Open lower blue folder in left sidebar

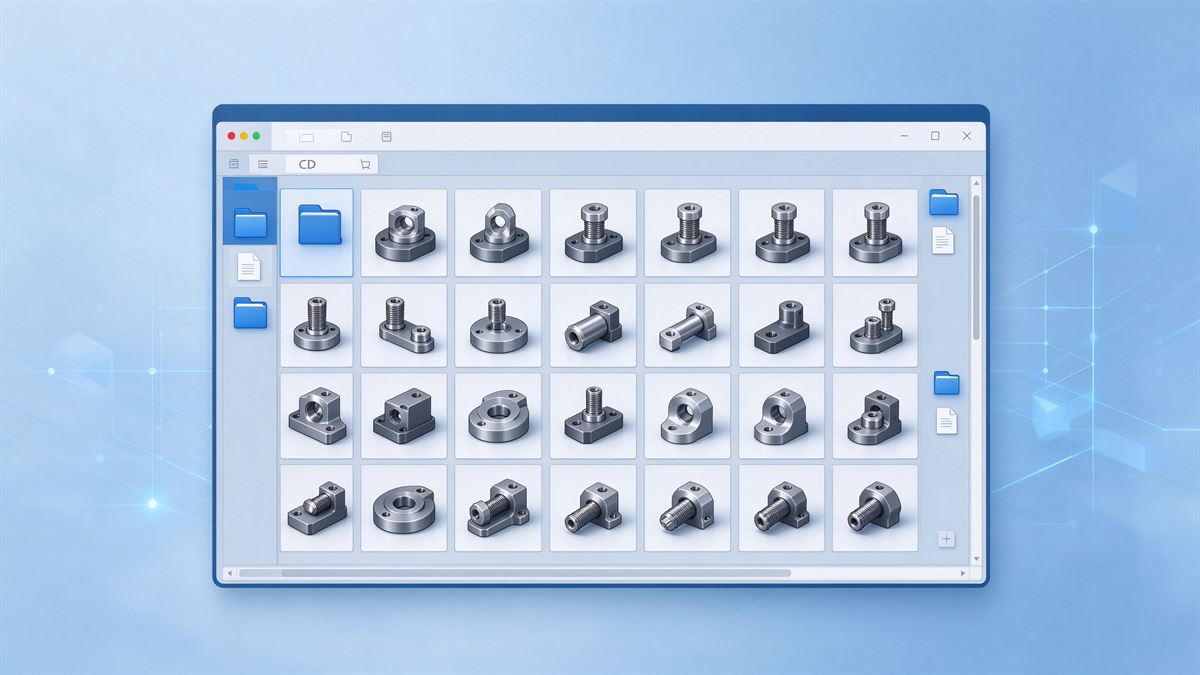[250, 313]
